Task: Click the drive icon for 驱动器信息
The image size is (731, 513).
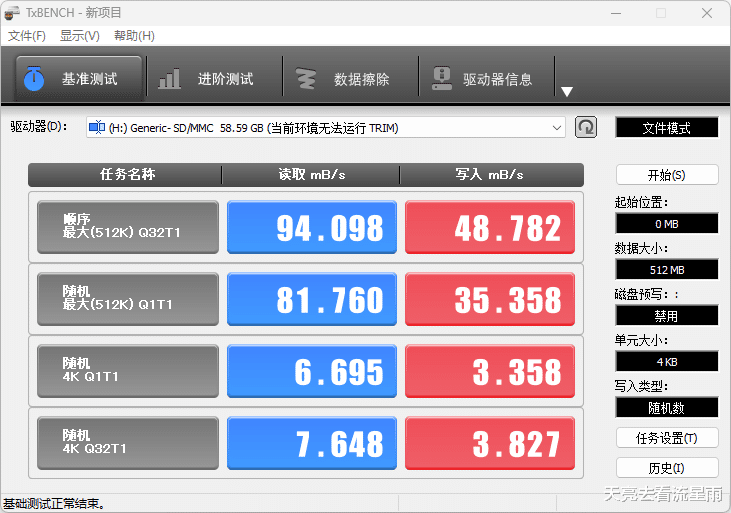Action: pos(442,78)
